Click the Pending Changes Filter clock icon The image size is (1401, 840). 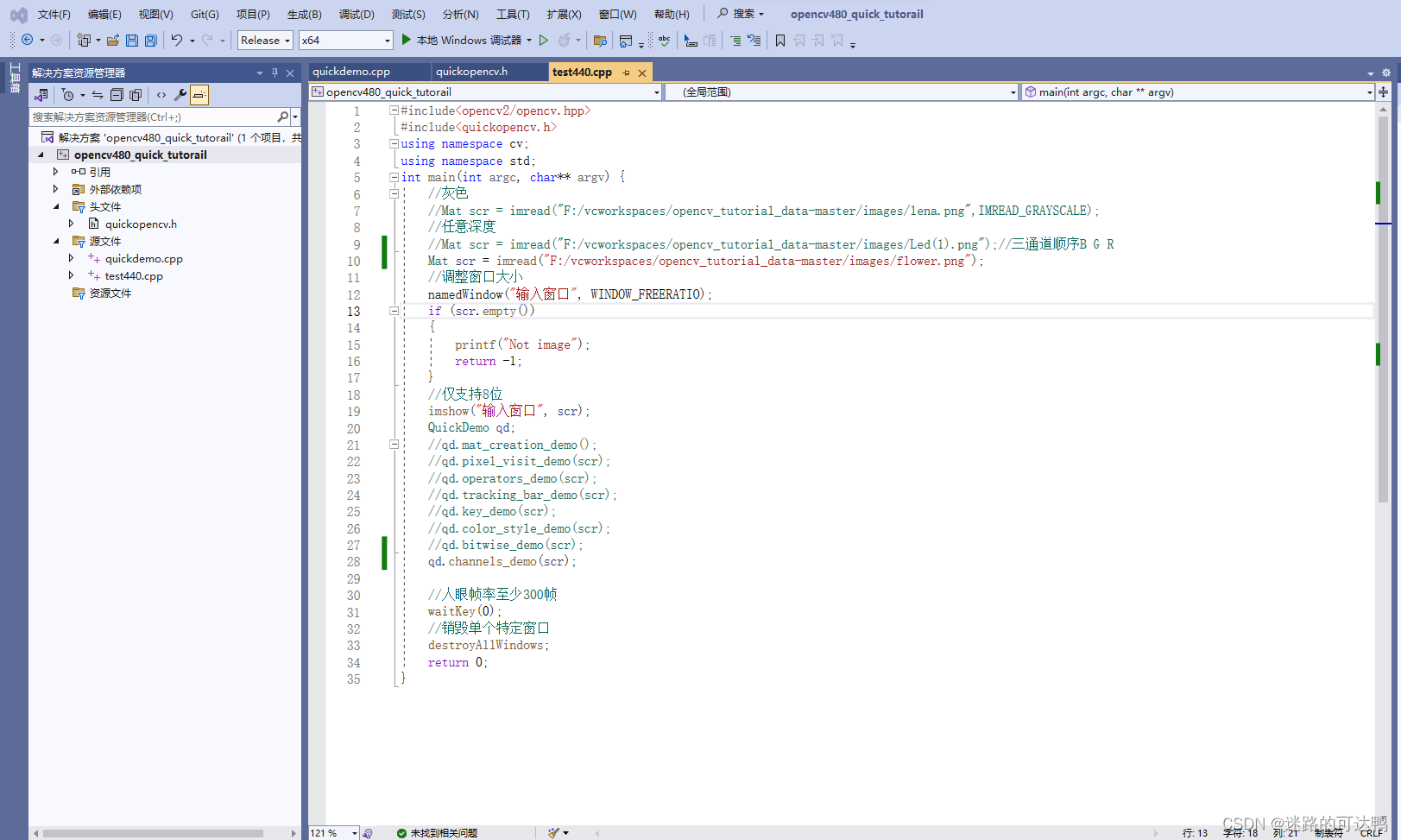point(67,95)
